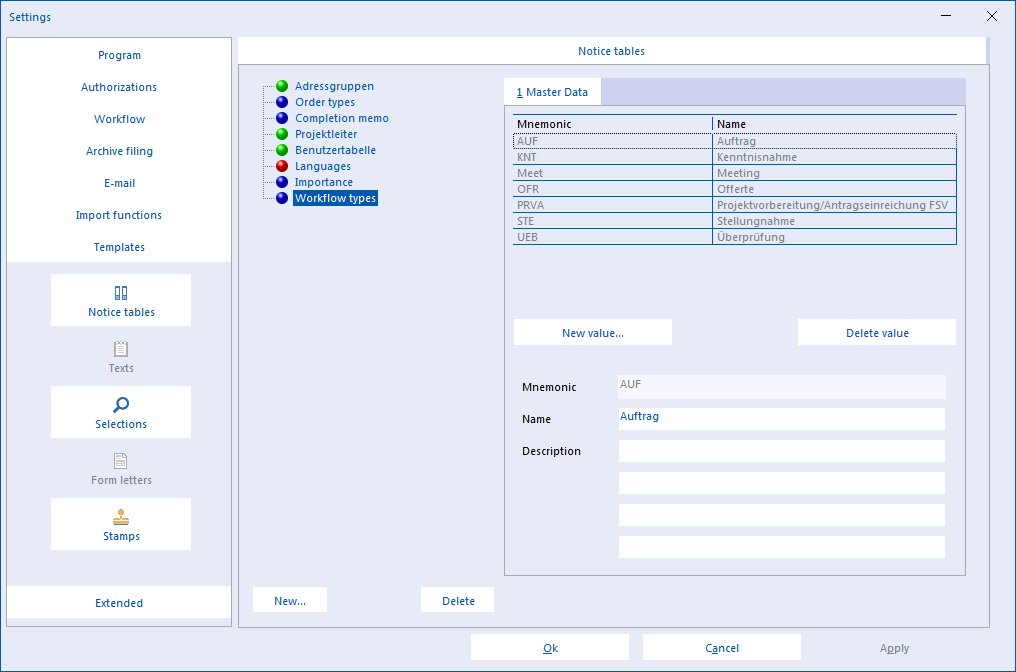
Task: Select the Texts notepad icon
Action: tap(121, 349)
